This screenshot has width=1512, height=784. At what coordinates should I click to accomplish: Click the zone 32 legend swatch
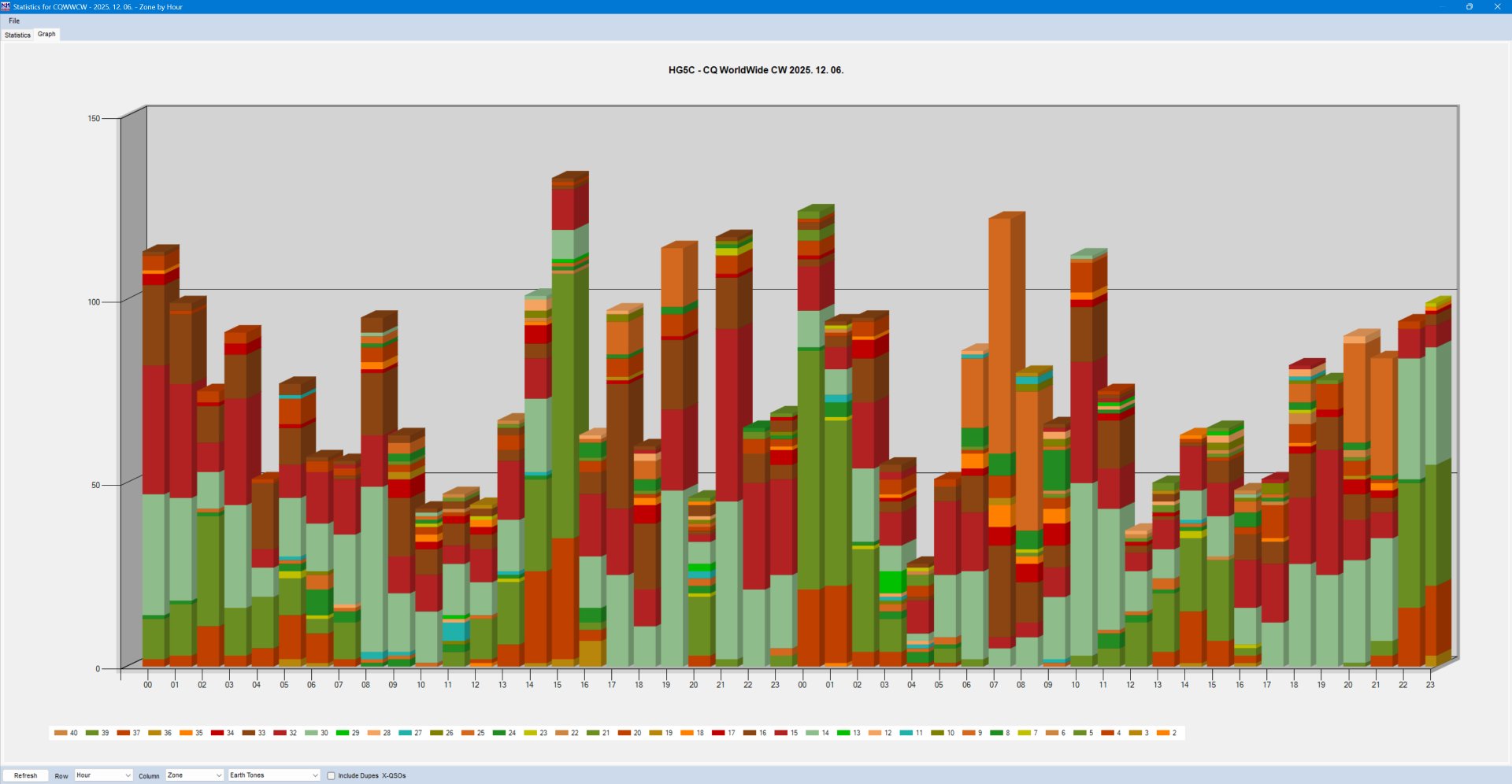click(x=280, y=733)
